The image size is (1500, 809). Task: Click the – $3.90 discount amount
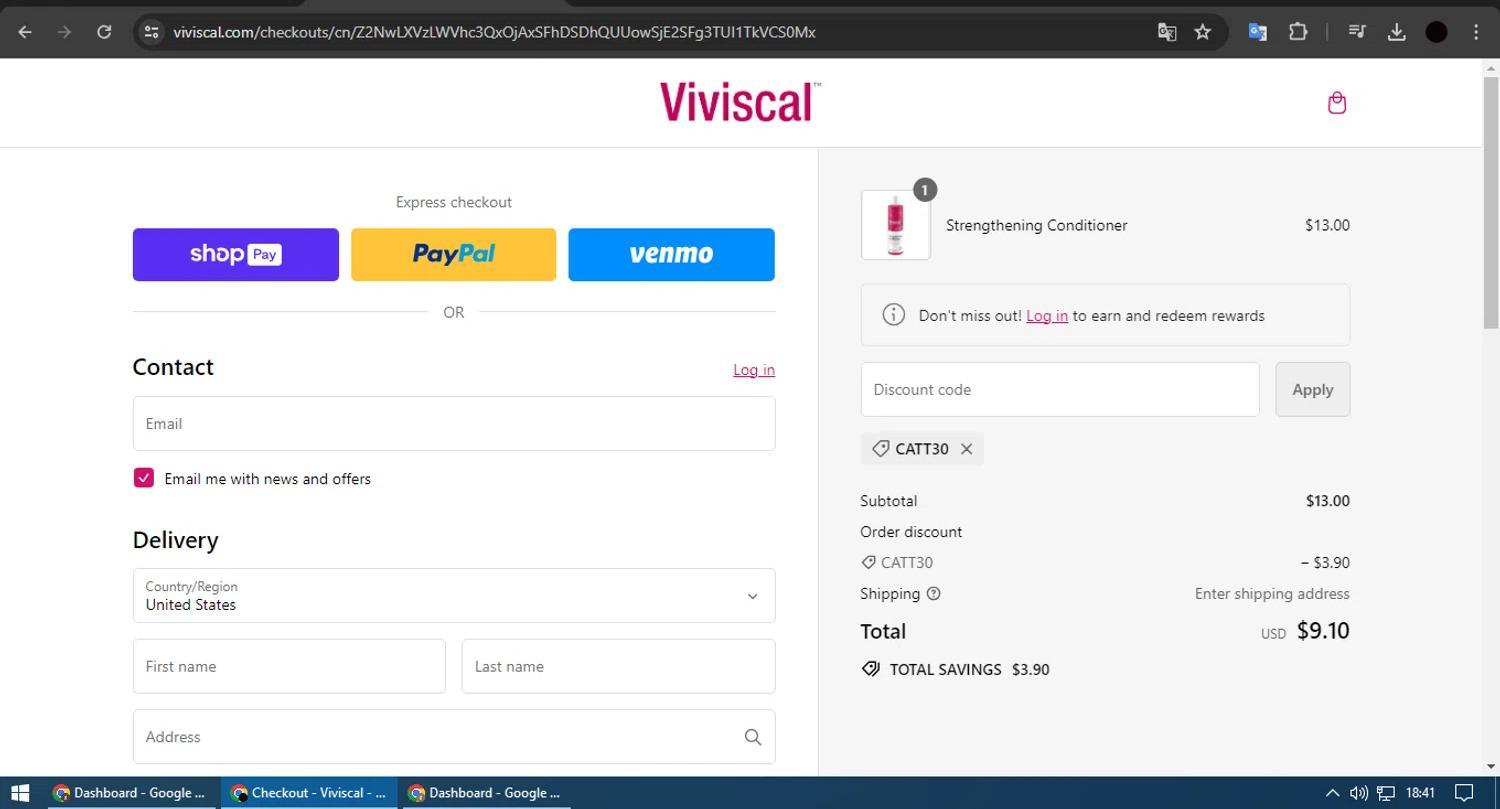(1325, 563)
